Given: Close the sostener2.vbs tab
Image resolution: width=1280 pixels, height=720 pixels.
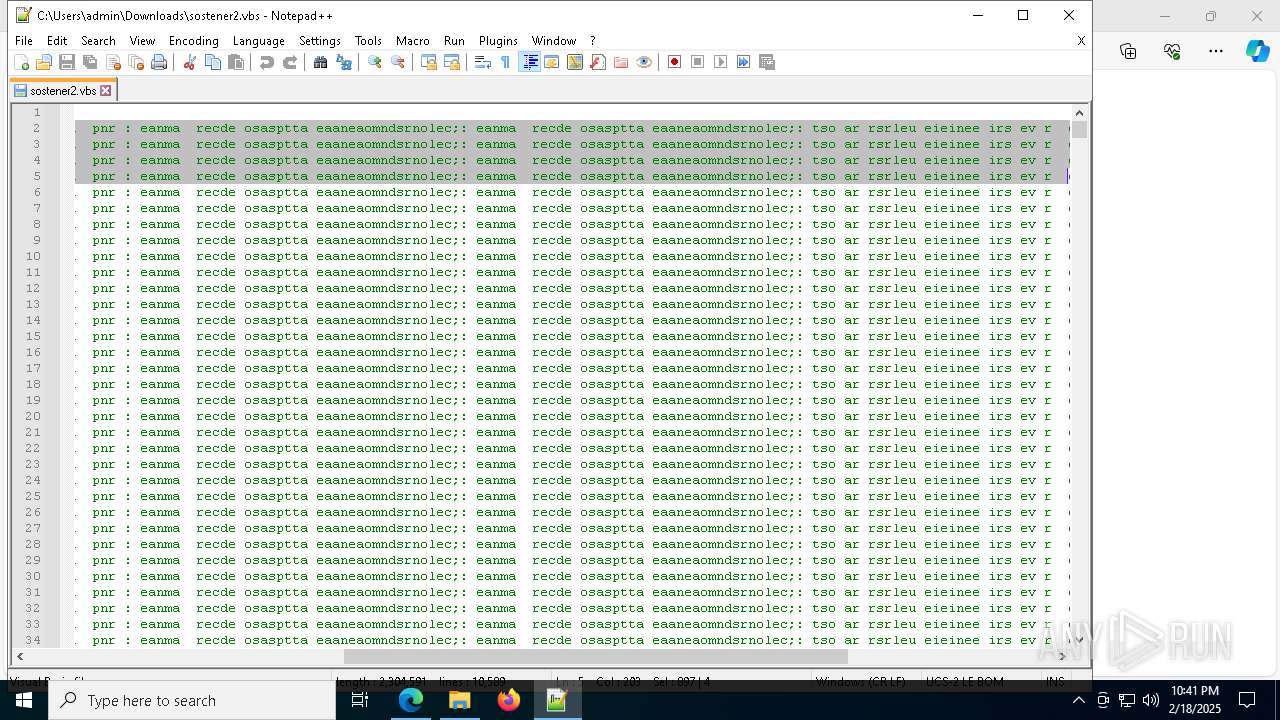Looking at the screenshot, I should click(x=106, y=90).
